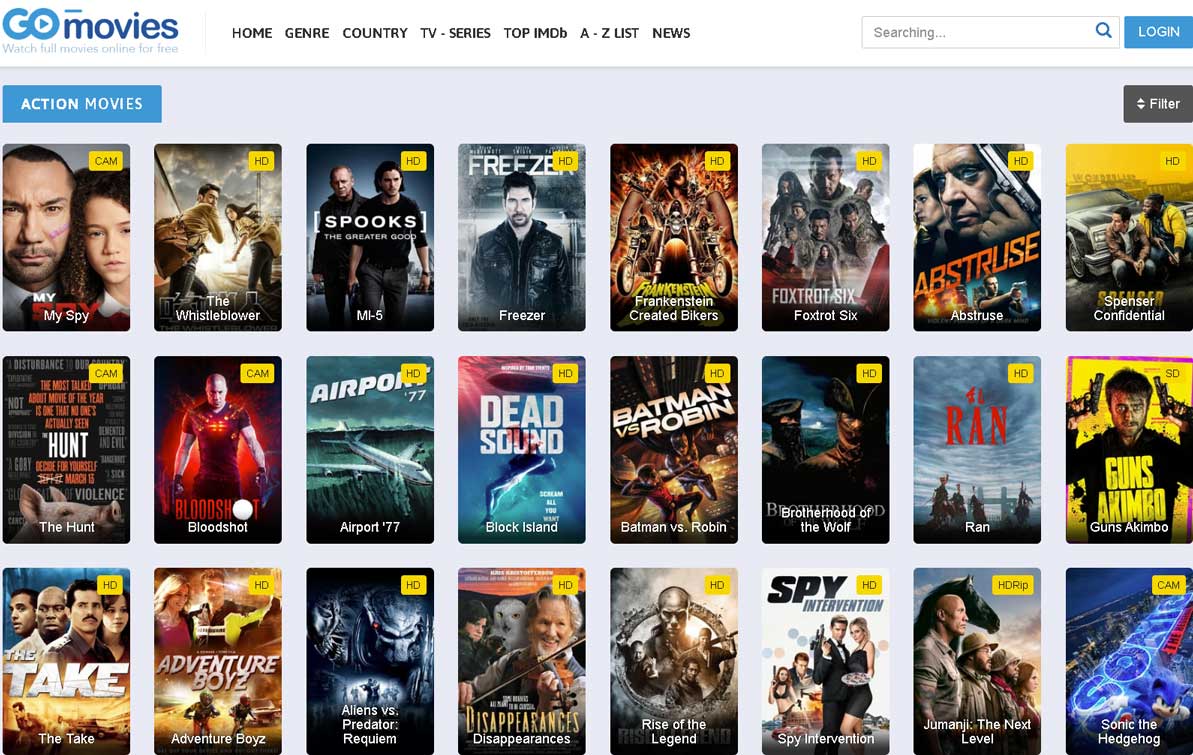The image size is (1193, 755).
Task: Click the HD badge on Airport '77
Action: click(x=413, y=373)
